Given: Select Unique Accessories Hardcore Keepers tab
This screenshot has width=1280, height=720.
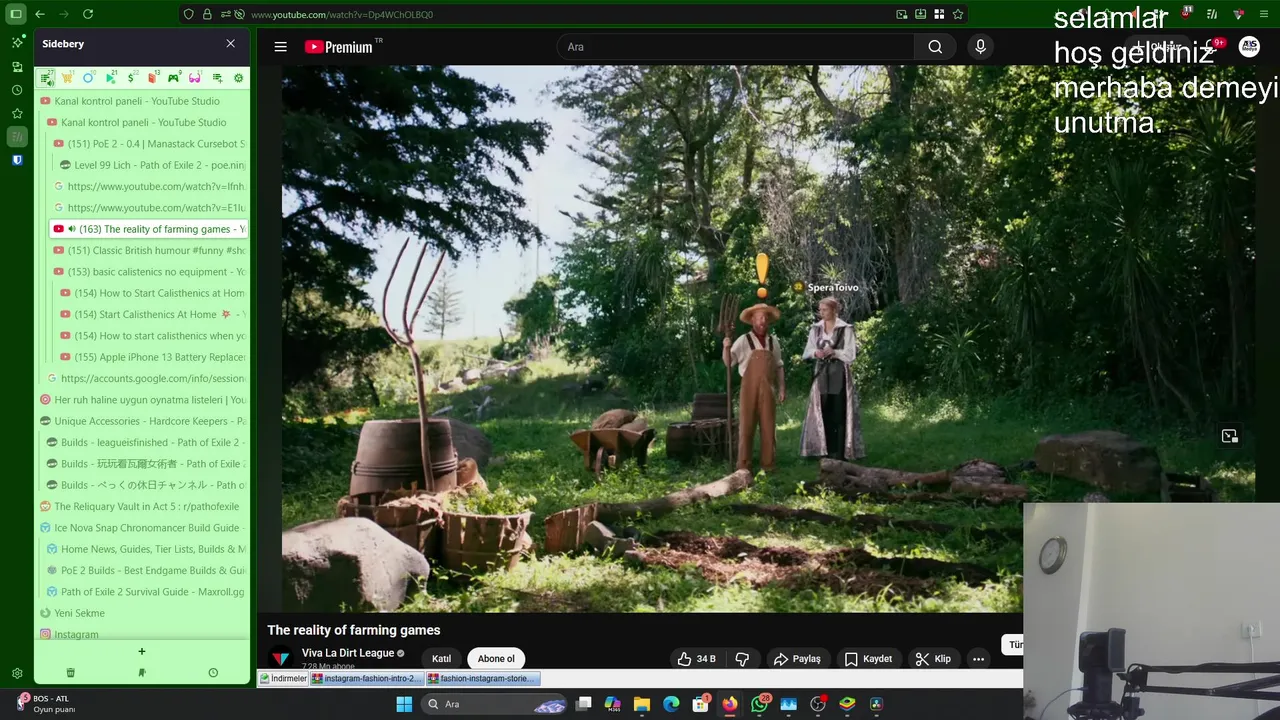Looking at the screenshot, I should (x=142, y=421).
